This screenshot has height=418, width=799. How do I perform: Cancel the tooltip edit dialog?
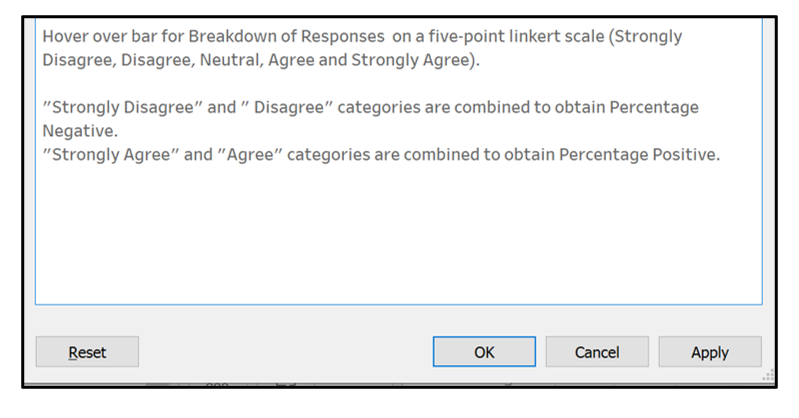tap(597, 352)
